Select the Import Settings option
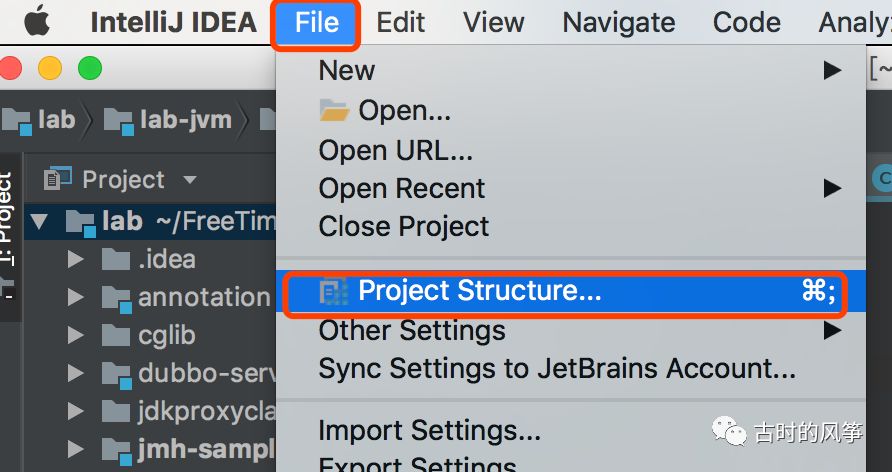Viewport: 892px width, 472px height. [429, 432]
